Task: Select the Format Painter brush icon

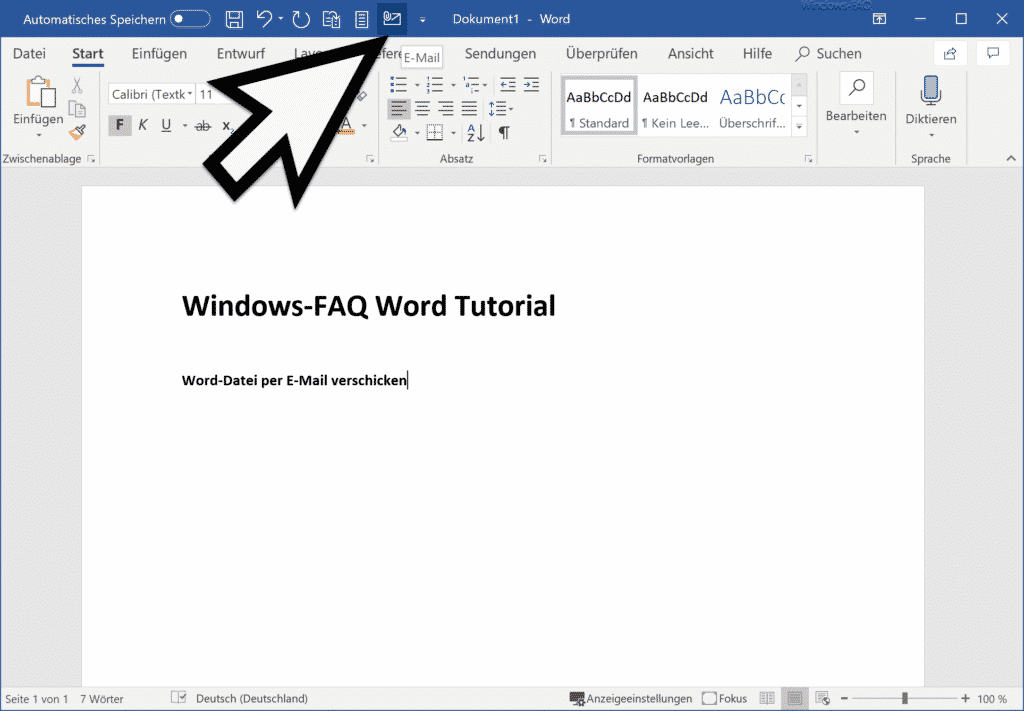Action: pyautogui.click(x=78, y=133)
